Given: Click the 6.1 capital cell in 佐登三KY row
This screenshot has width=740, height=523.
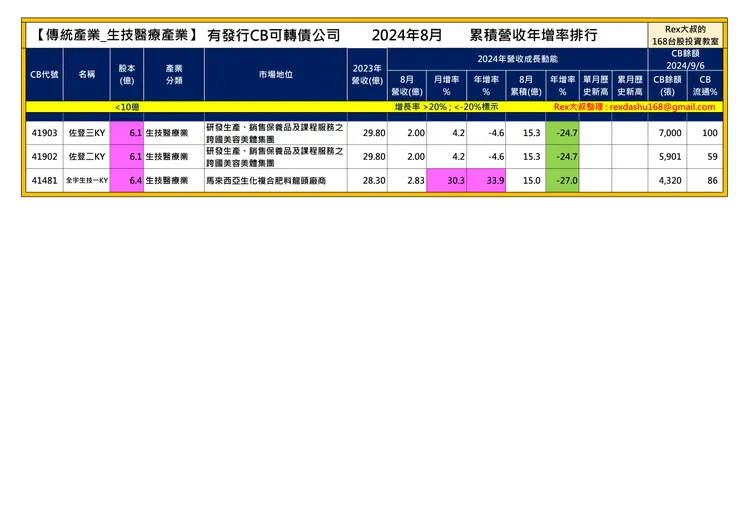Looking at the screenshot, I should coord(126,133).
